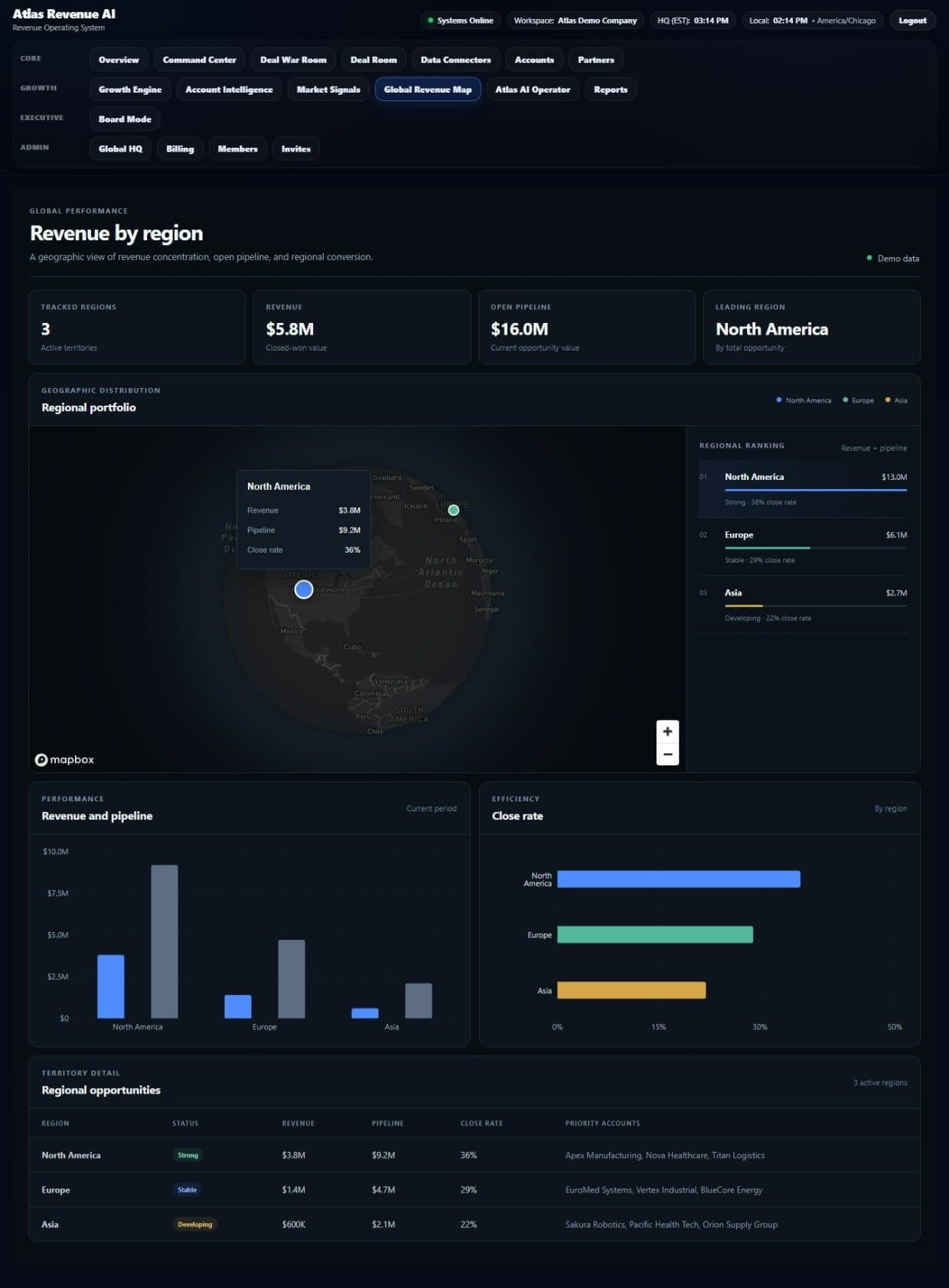Screen dimensions: 949x1288
Task: Click Asia pipeline bar in chart
Action: coord(419,1001)
